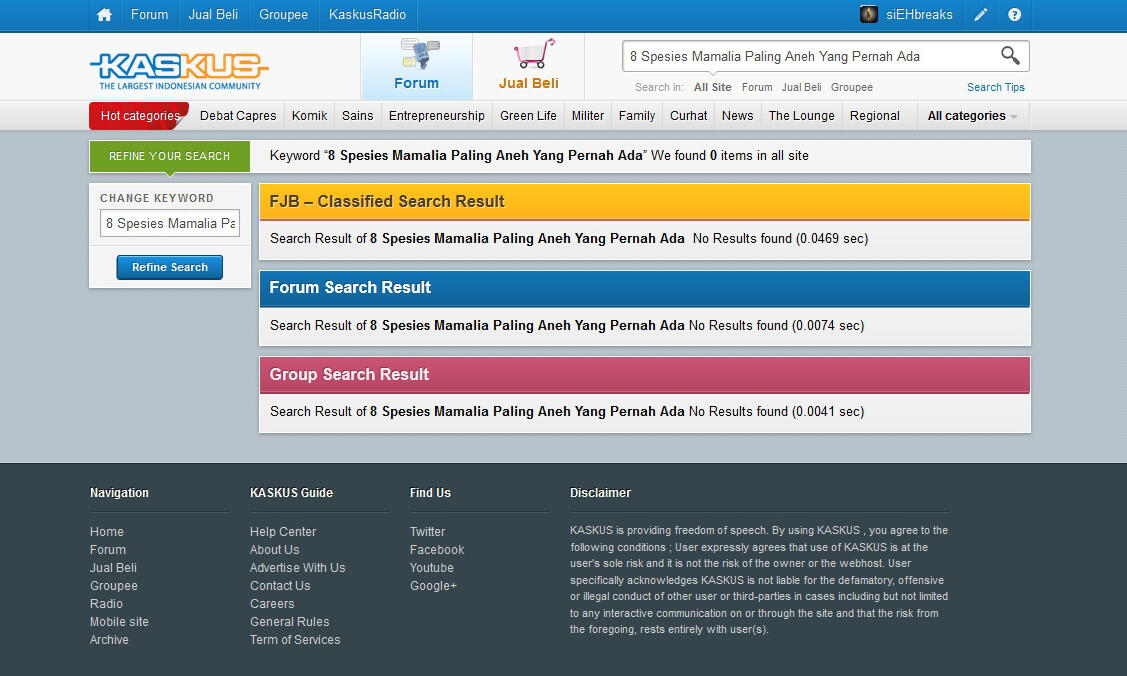This screenshot has height=676, width=1127.
Task: Open Jual Beli in the top navigation bar
Action: pos(213,14)
